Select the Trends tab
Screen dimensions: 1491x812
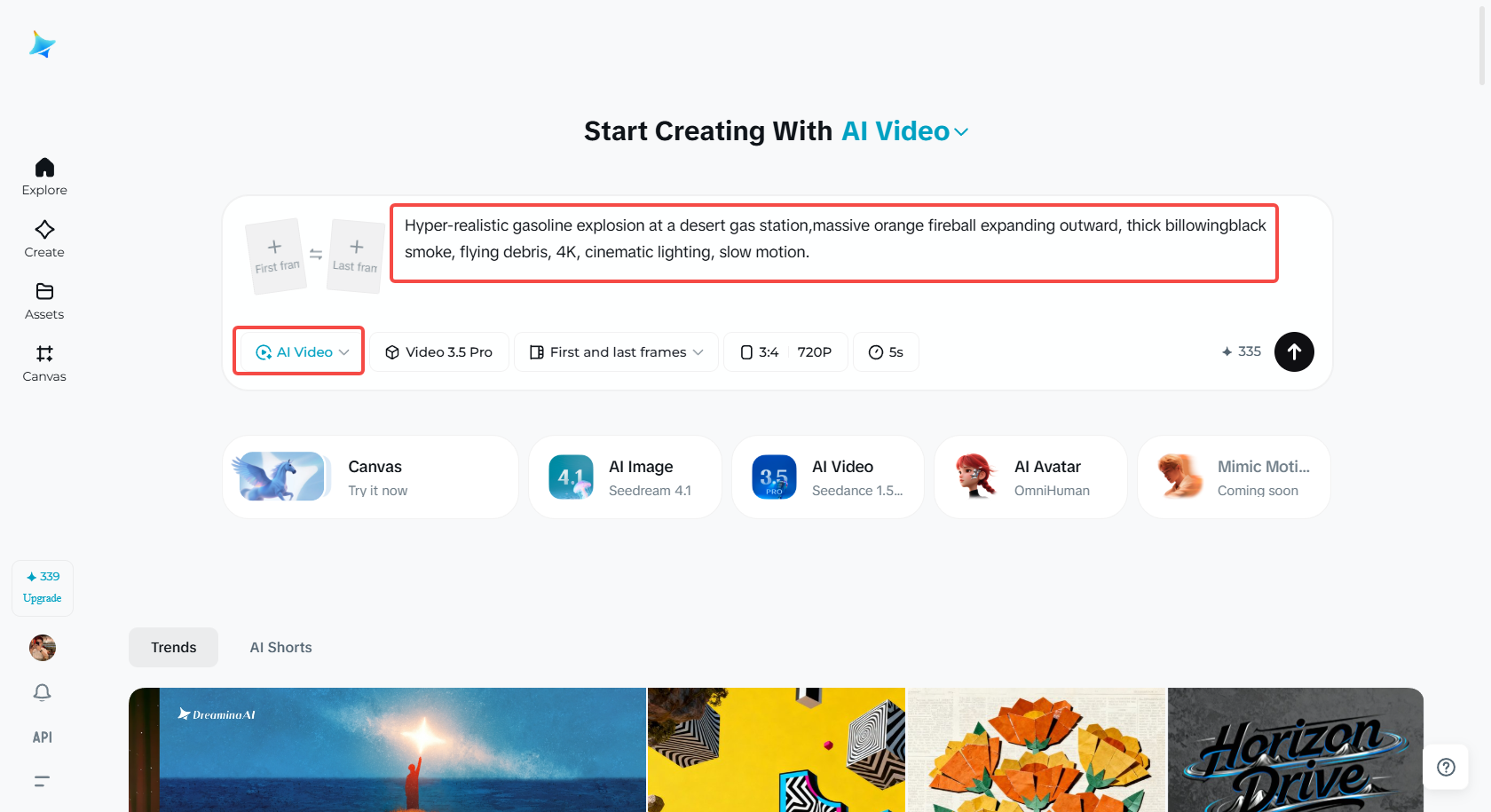(173, 647)
